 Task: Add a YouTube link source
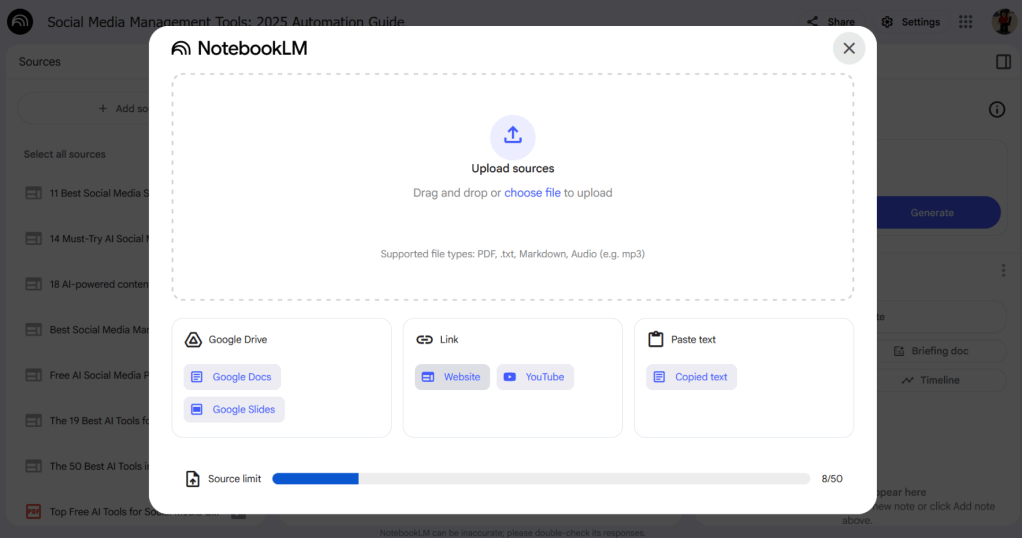click(x=535, y=377)
